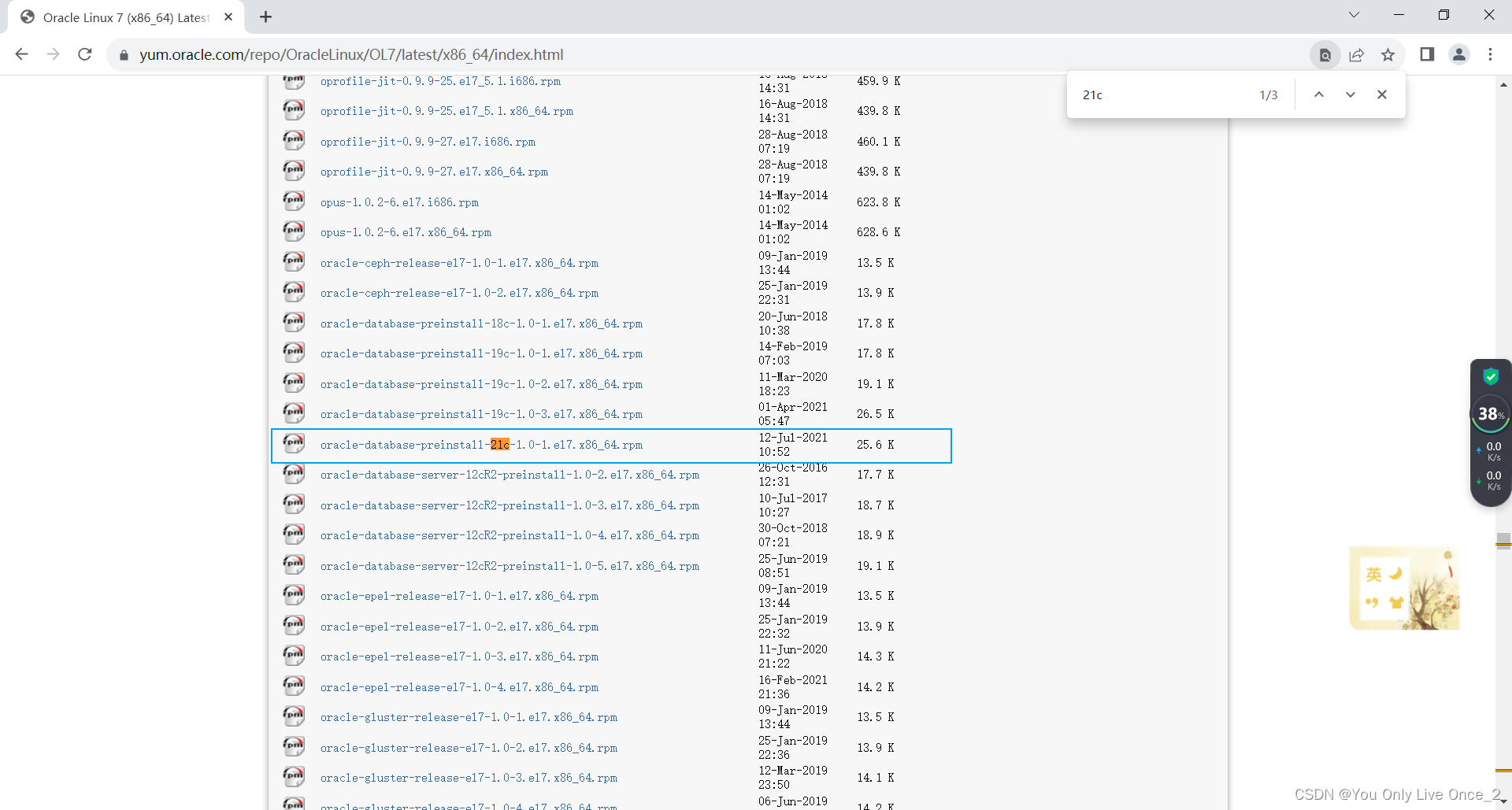Open the tab search dropdown arrow
The image size is (1512, 810).
tap(1354, 15)
